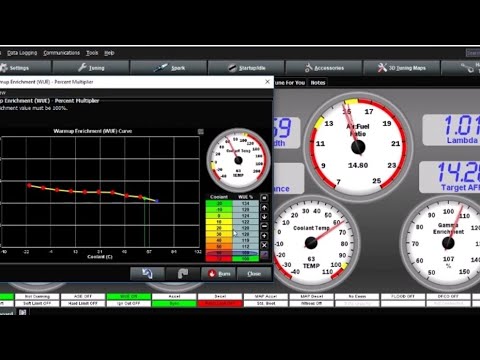Click the highlighted WUE cell circled in blue
Screen dimensions: 480x360
(x=245, y=253)
